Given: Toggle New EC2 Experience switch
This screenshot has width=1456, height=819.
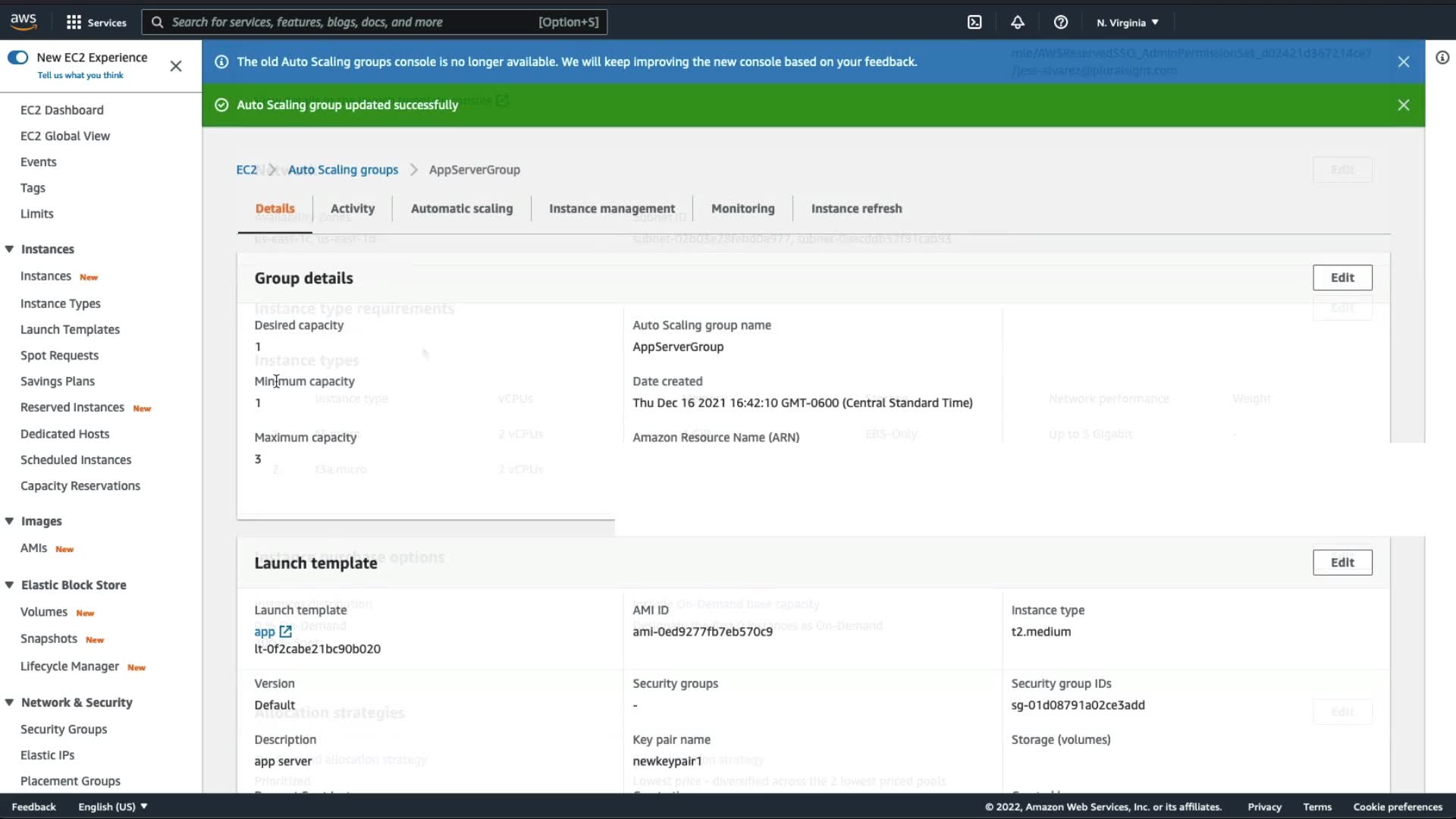Looking at the screenshot, I should 17,58.
